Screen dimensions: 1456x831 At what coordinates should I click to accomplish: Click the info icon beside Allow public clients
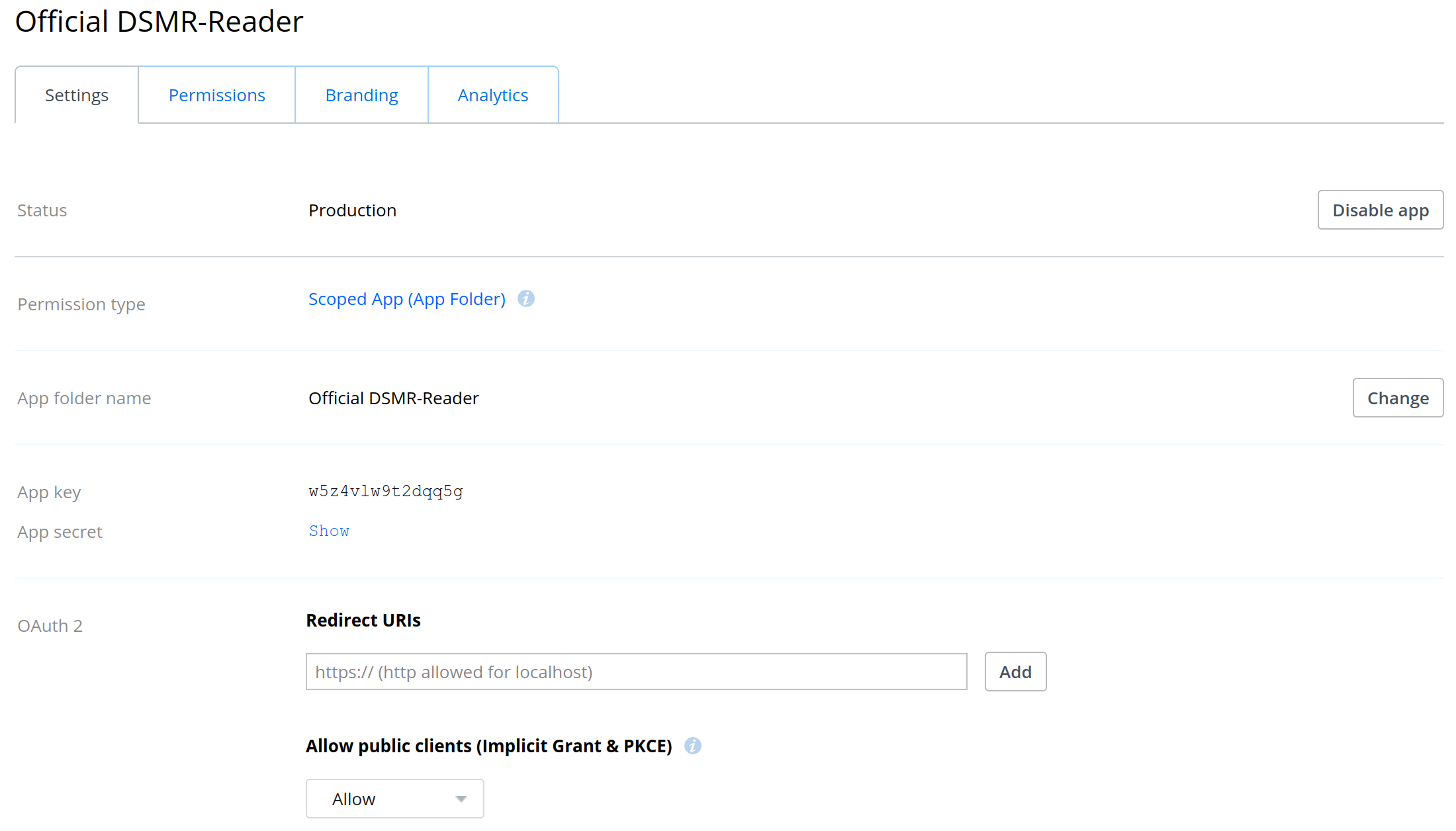pyautogui.click(x=693, y=746)
